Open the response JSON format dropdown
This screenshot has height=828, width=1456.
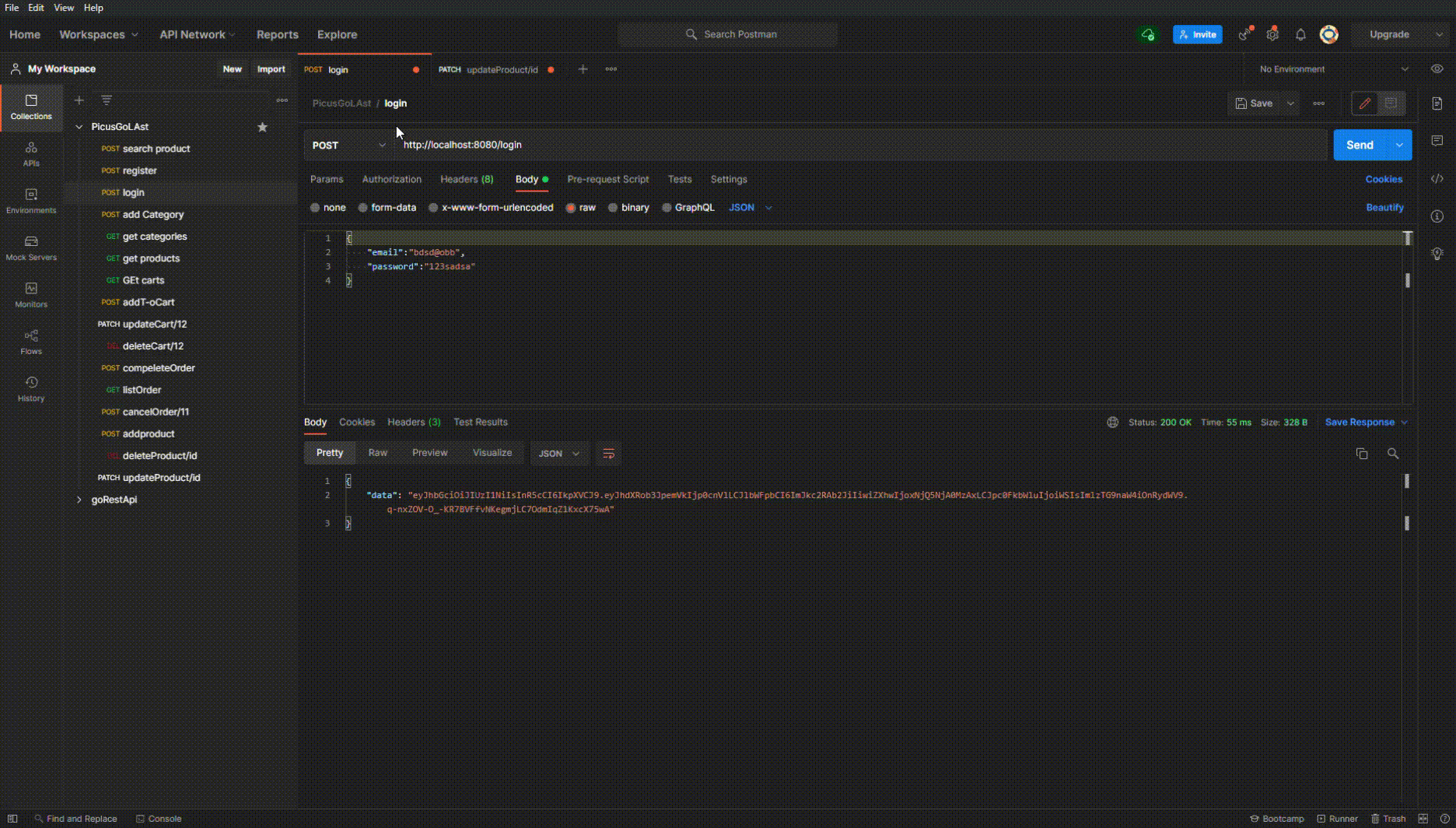point(559,453)
